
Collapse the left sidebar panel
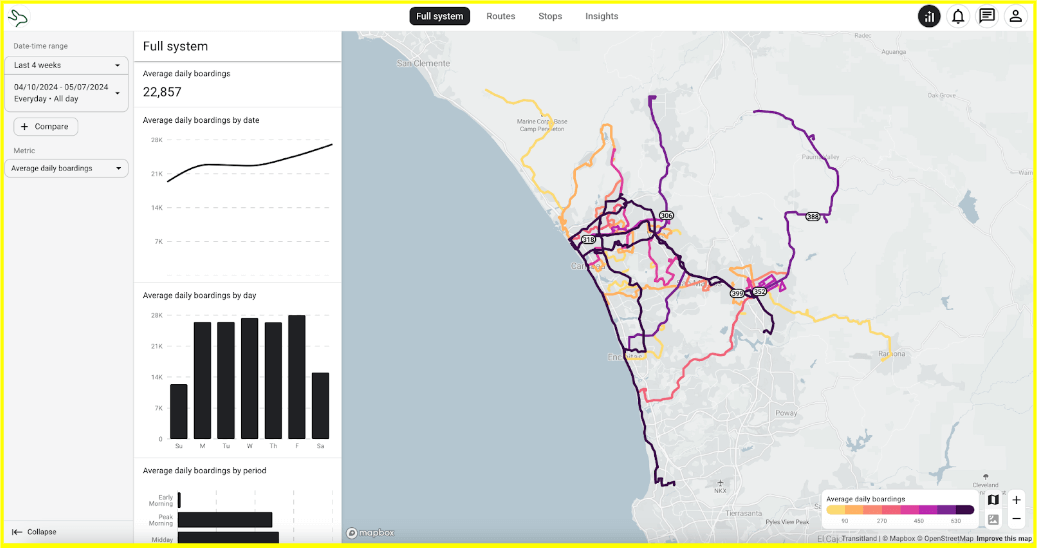pos(35,532)
